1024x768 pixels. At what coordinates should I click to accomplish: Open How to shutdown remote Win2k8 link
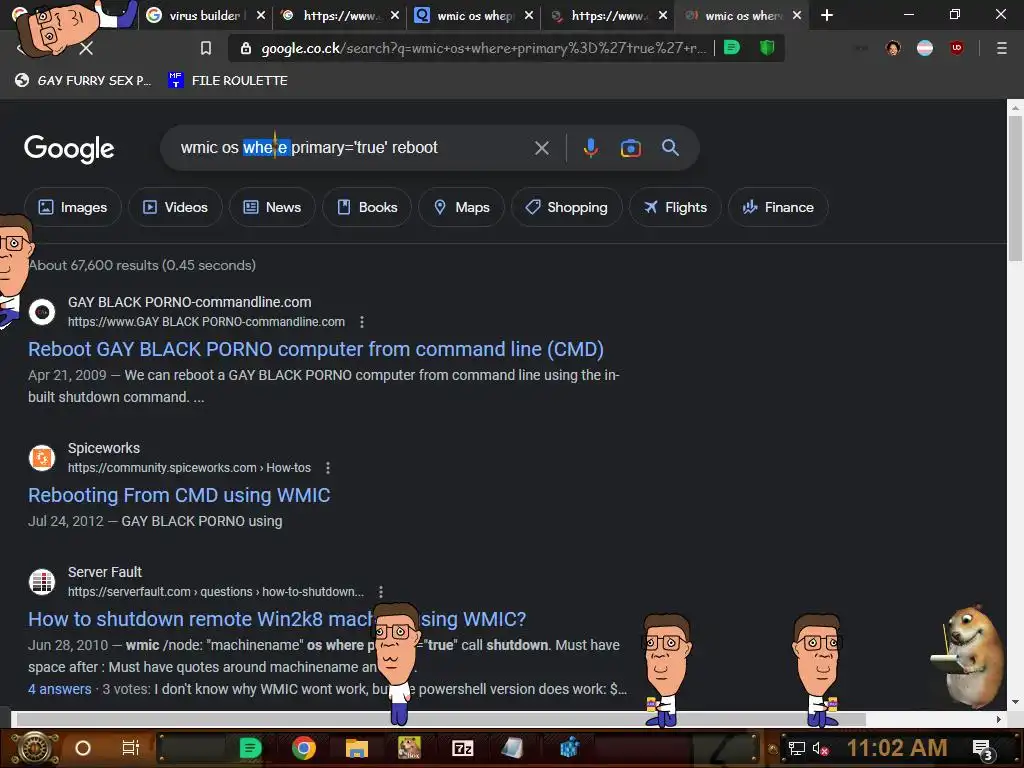pyautogui.click(x=277, y=619)
